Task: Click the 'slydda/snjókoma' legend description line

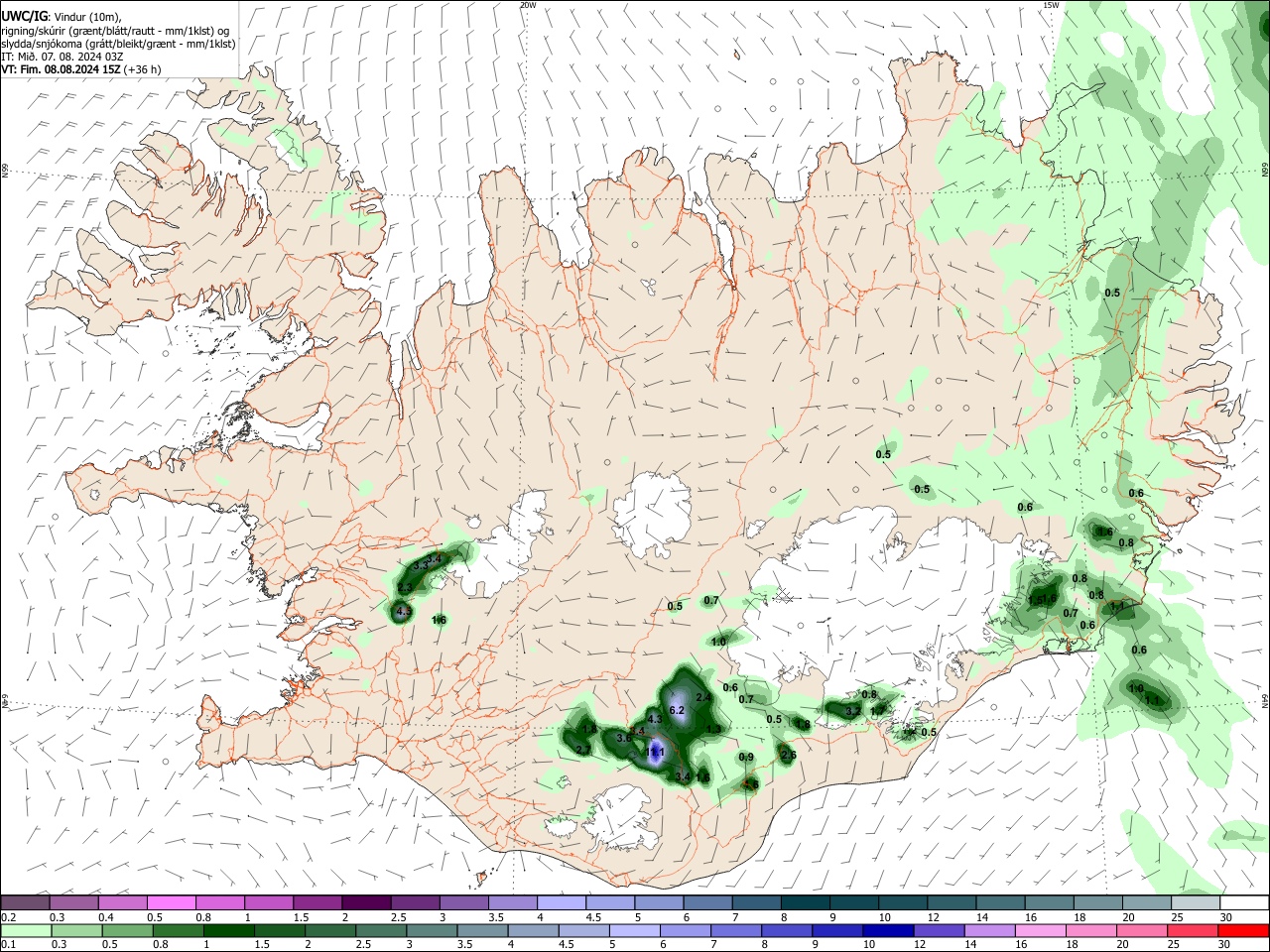Action: [118, 44]
